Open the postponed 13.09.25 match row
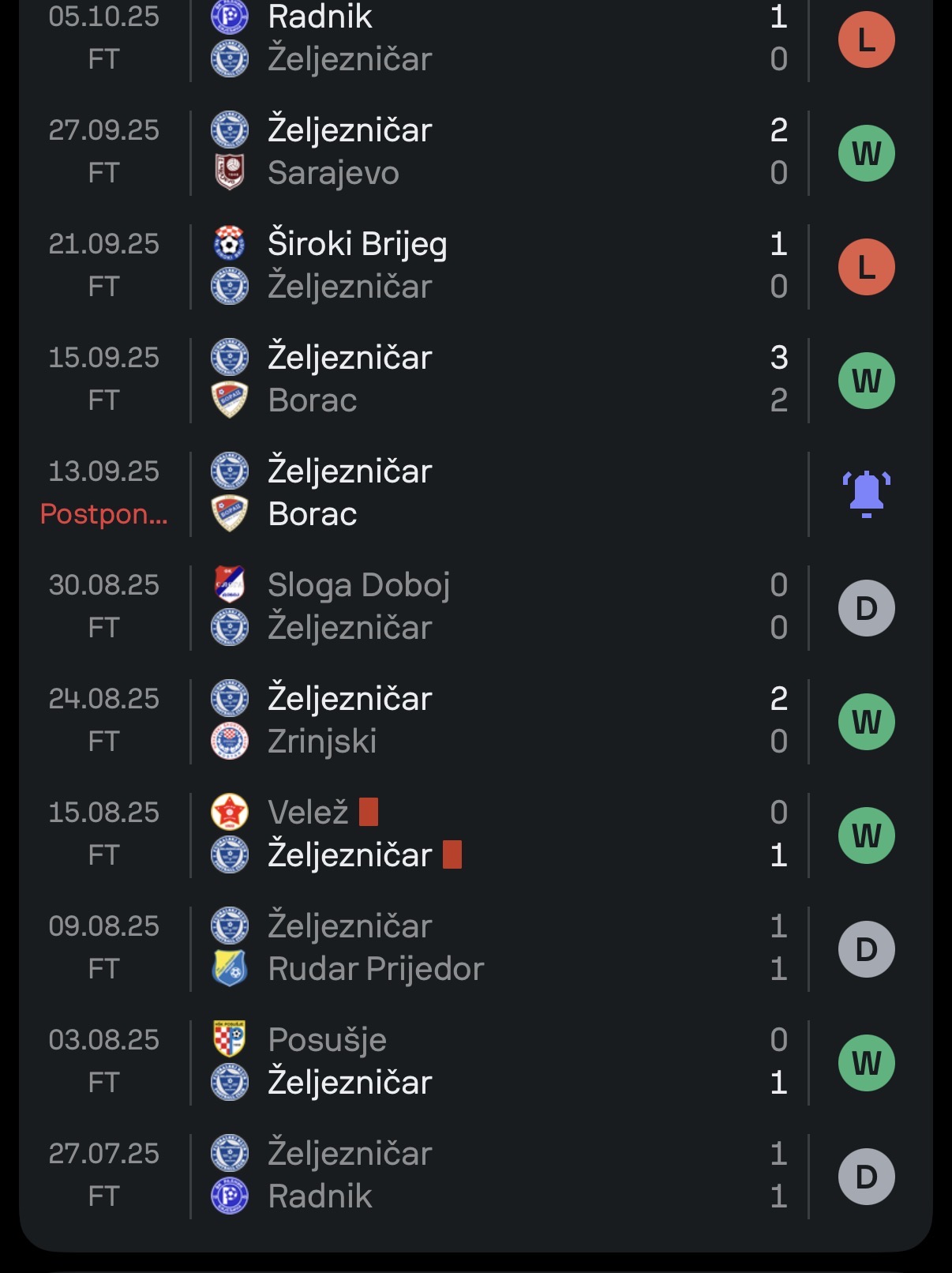952x1273 pixels. pos(476,493)
